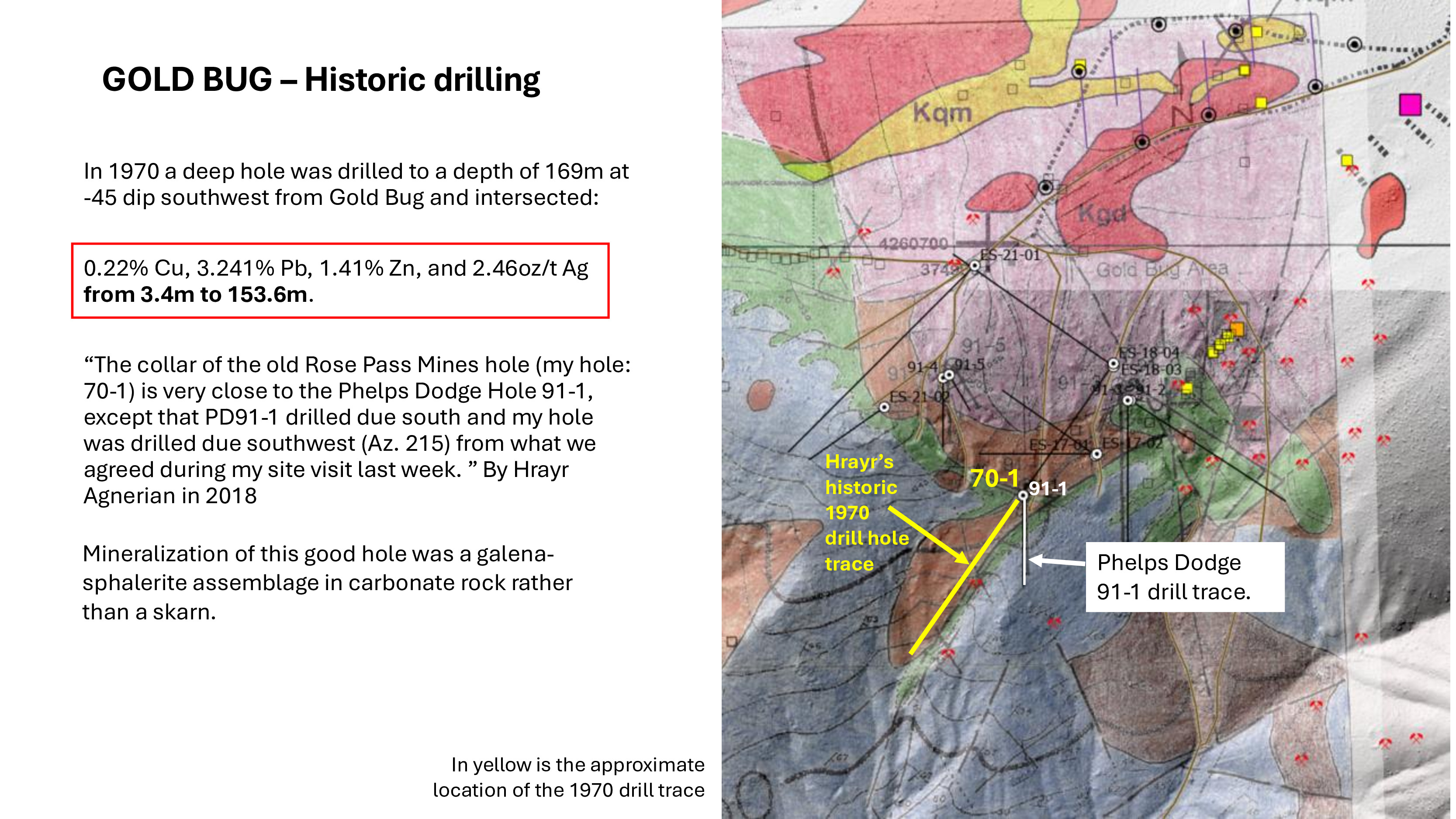The image size is (1456, 819).
Task: Click the red-bordered assay results box
Action: tap(340, 281)
